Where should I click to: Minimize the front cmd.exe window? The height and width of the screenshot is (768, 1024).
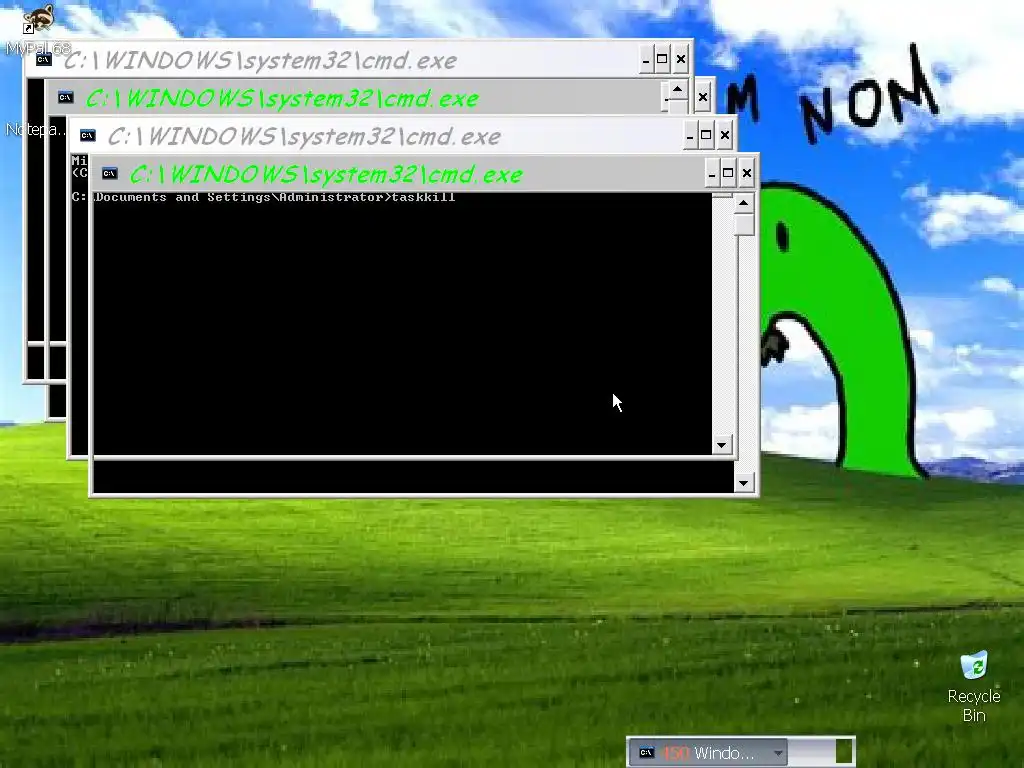point(712,174)
